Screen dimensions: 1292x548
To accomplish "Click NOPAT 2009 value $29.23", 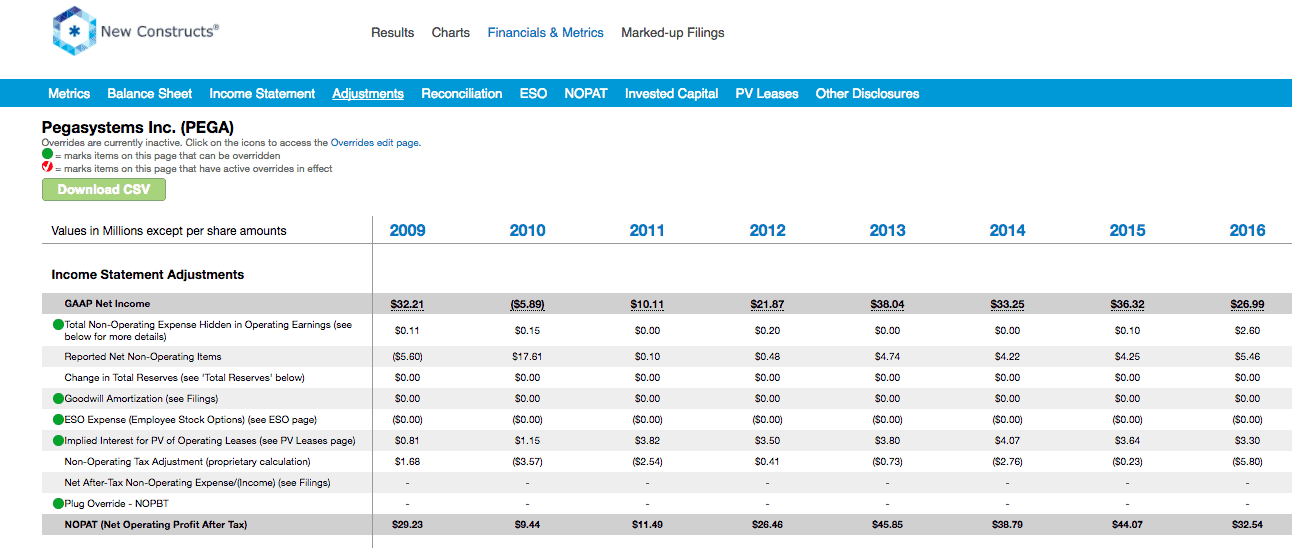I will [x=407, y=525].
